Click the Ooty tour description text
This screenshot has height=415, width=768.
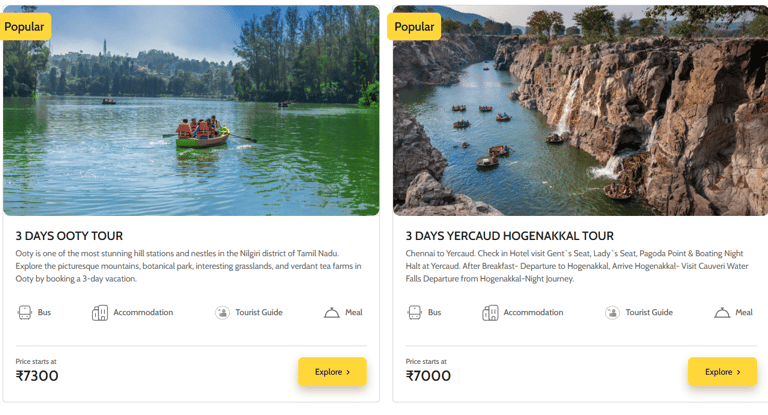point(190,266)
